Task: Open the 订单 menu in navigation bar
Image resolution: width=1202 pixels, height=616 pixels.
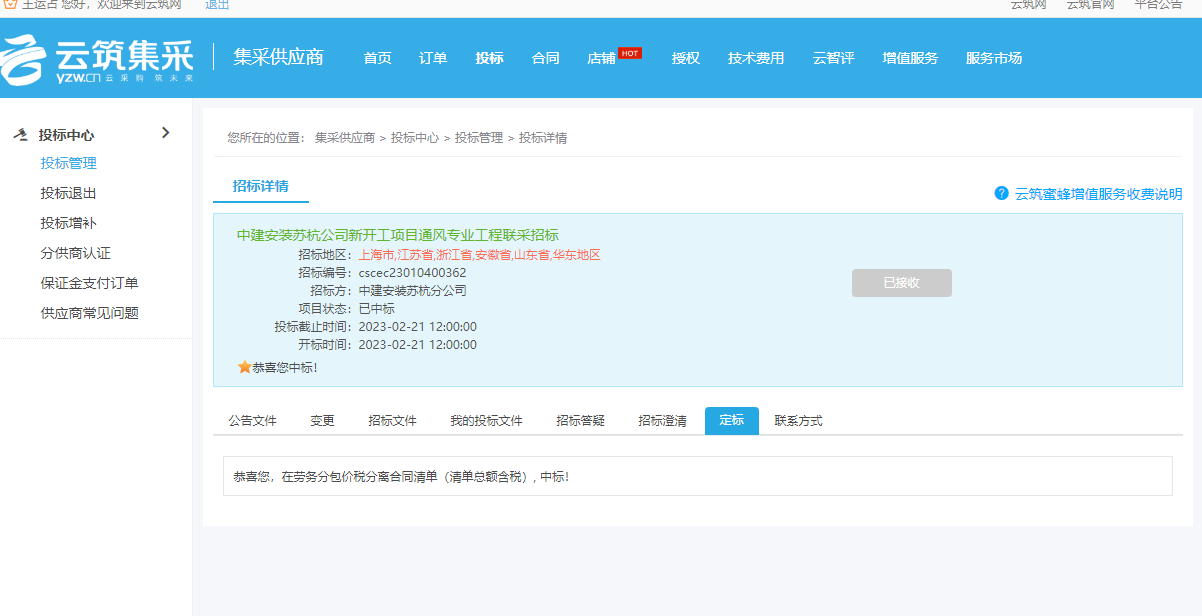Action: click(x=433, y=58)
